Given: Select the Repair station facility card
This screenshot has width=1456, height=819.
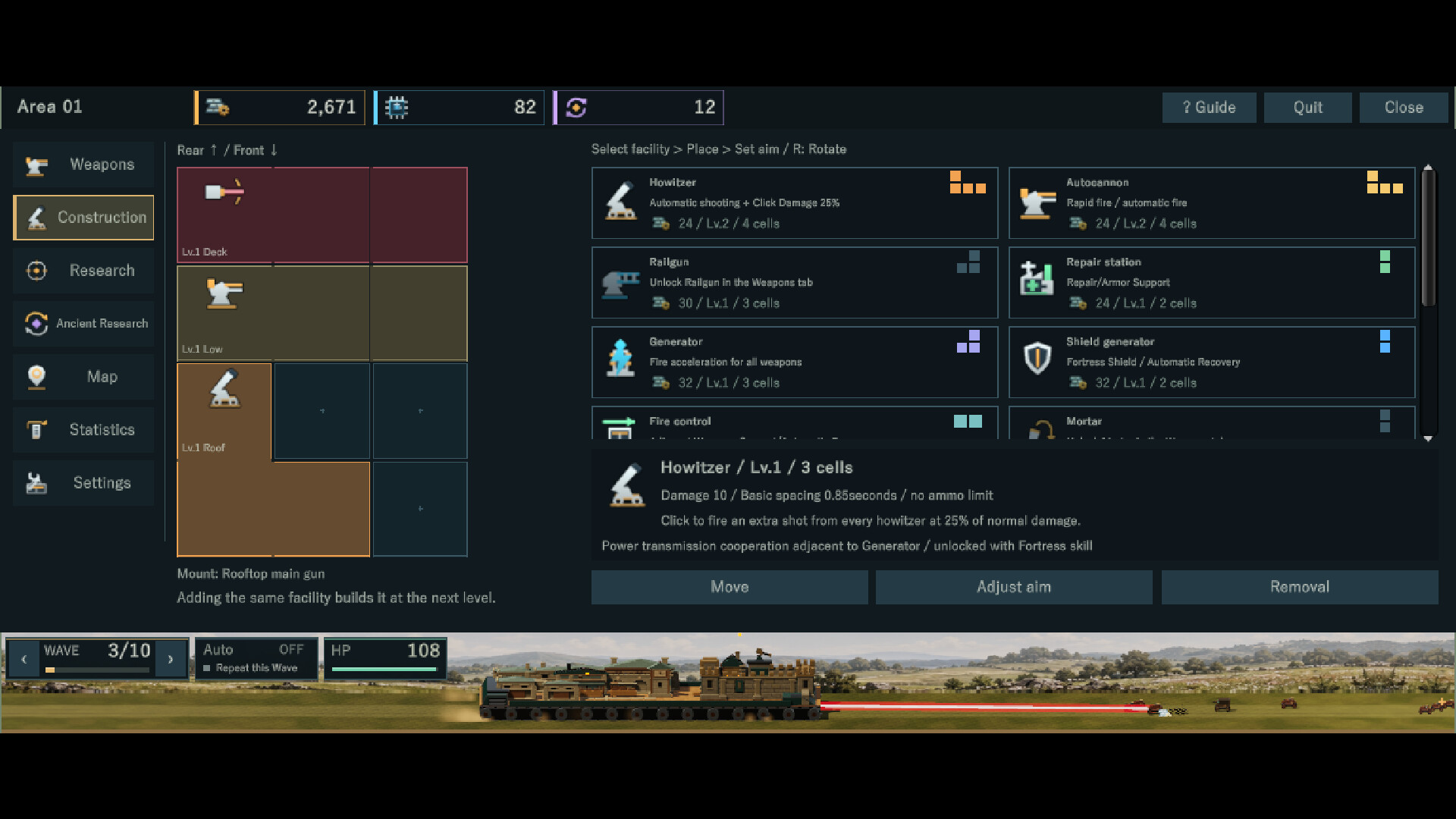Looking at the screenshot, I should tap(1212, 283).
